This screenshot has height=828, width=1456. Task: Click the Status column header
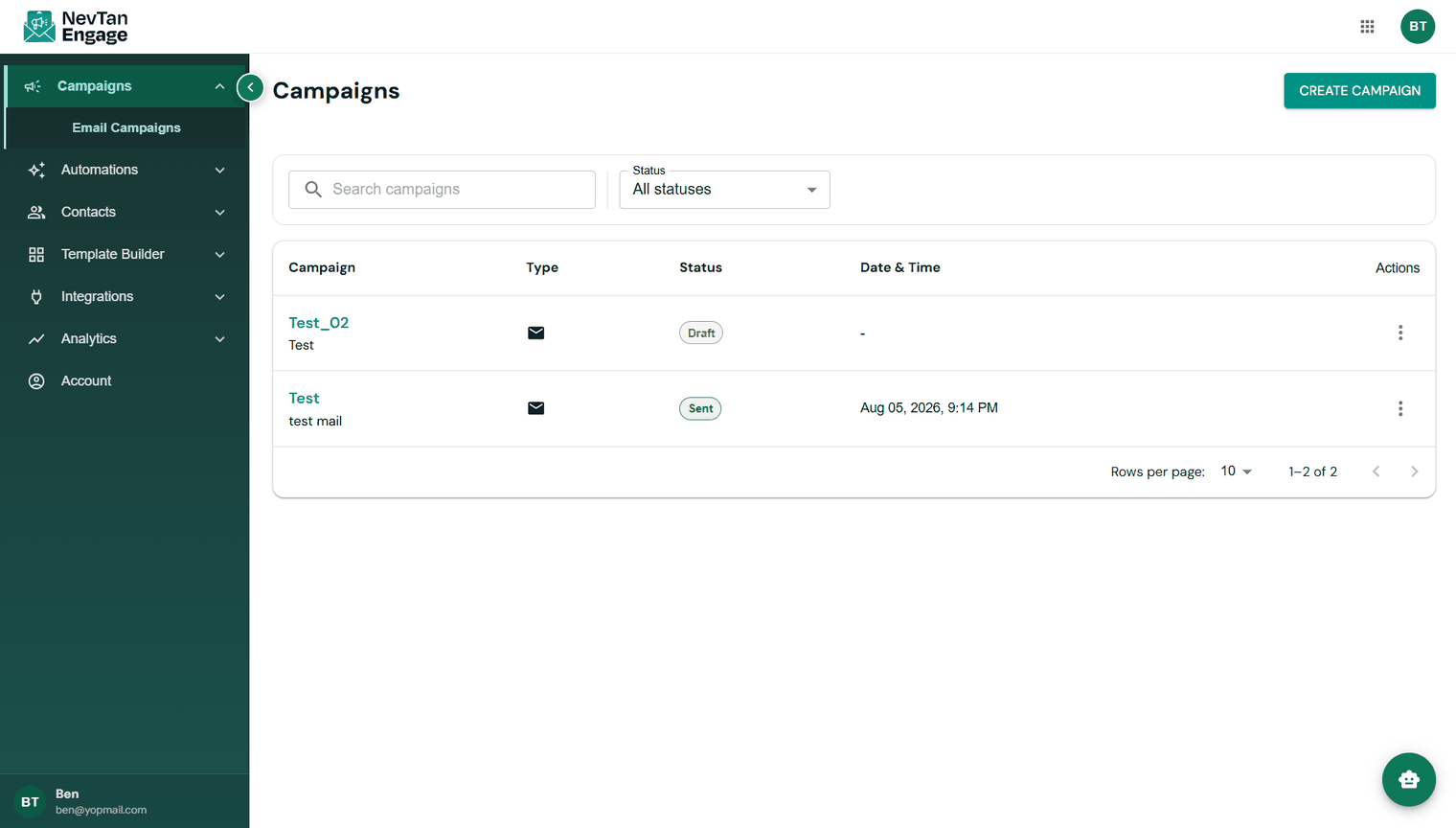[700, 267]
